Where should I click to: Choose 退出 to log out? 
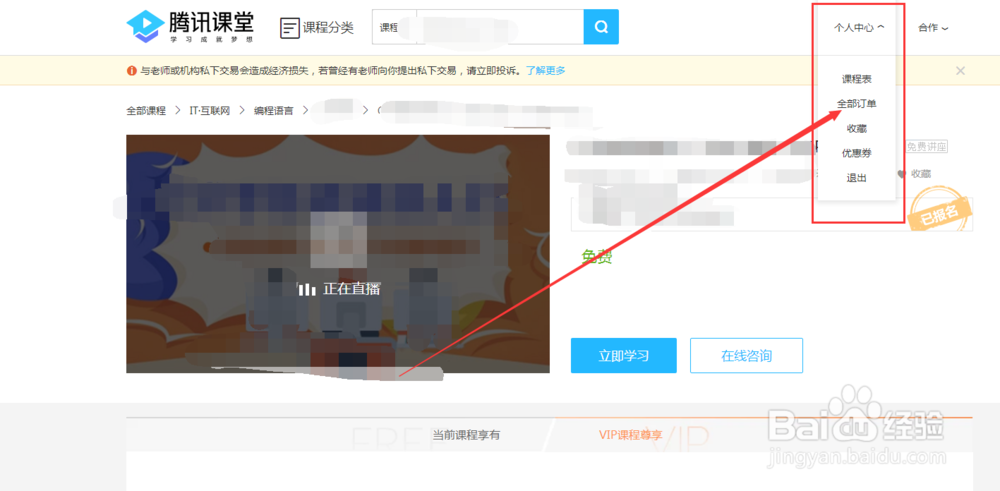click(x=857, y=178)
